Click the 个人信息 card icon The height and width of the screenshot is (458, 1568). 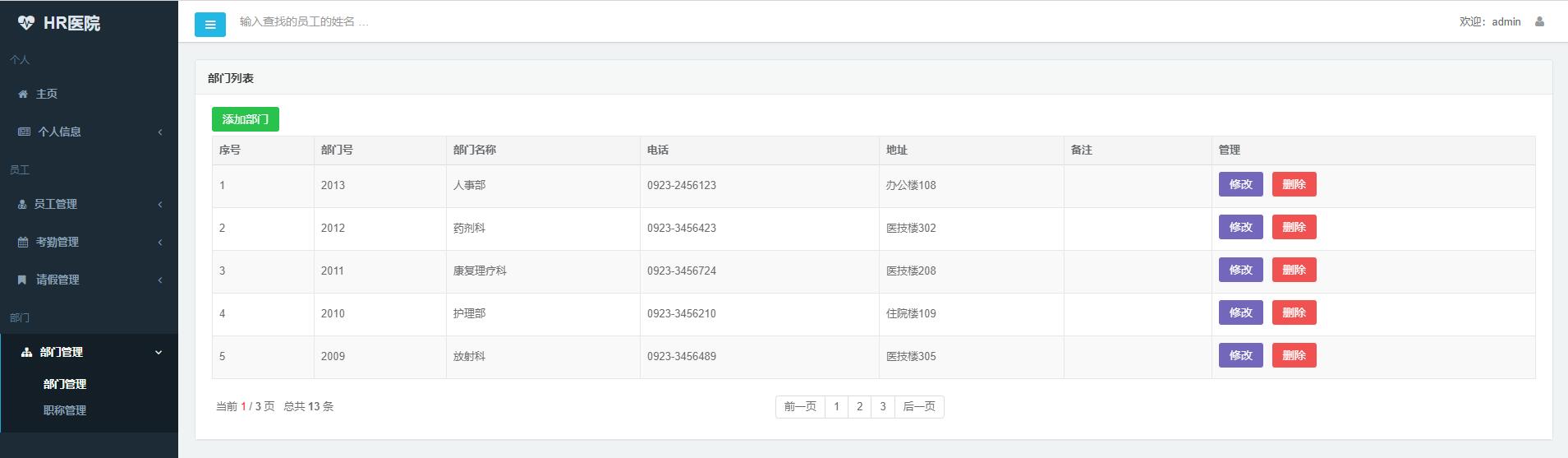point(24,132)
